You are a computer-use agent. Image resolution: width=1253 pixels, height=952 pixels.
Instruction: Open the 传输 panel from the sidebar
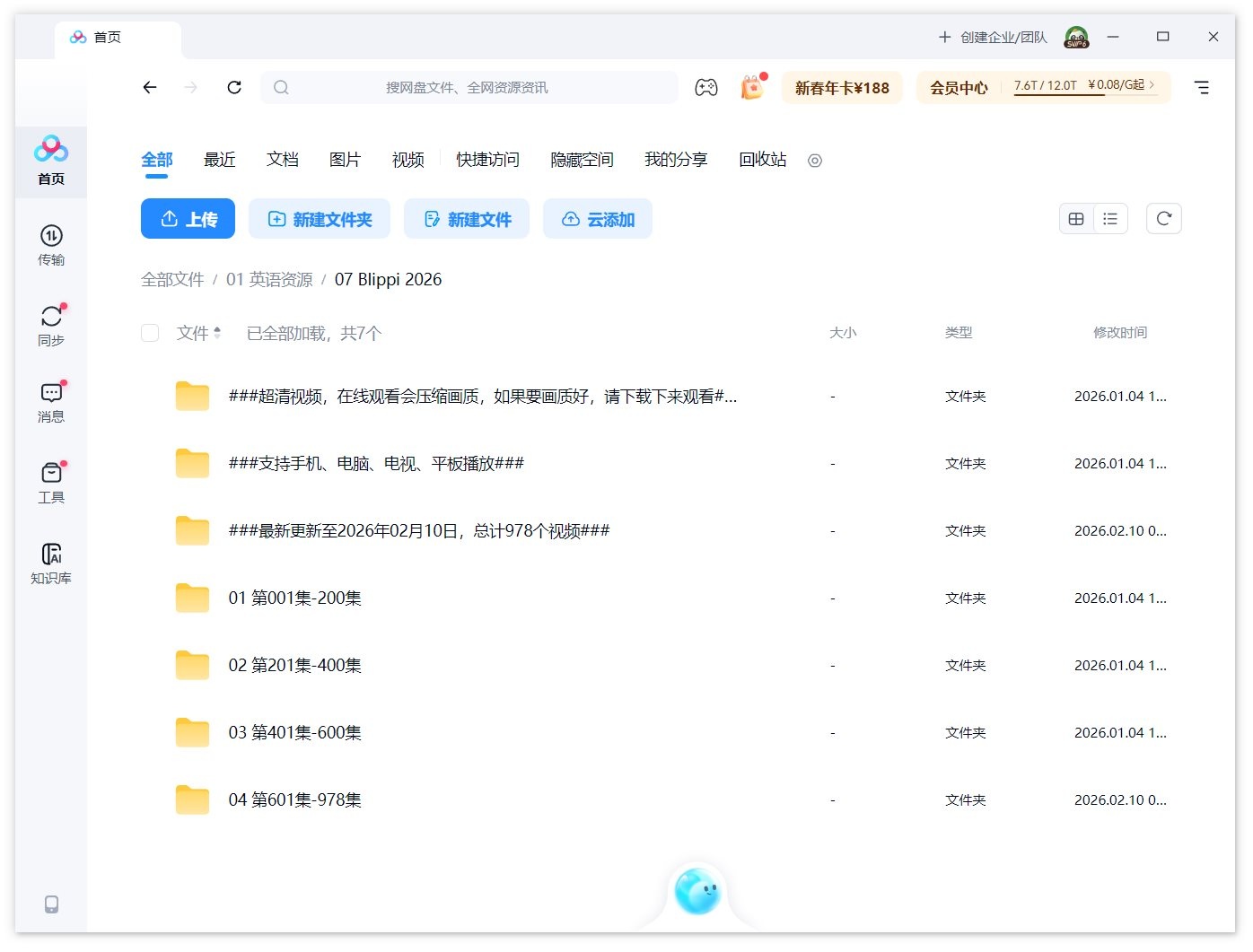click(50, 244)
